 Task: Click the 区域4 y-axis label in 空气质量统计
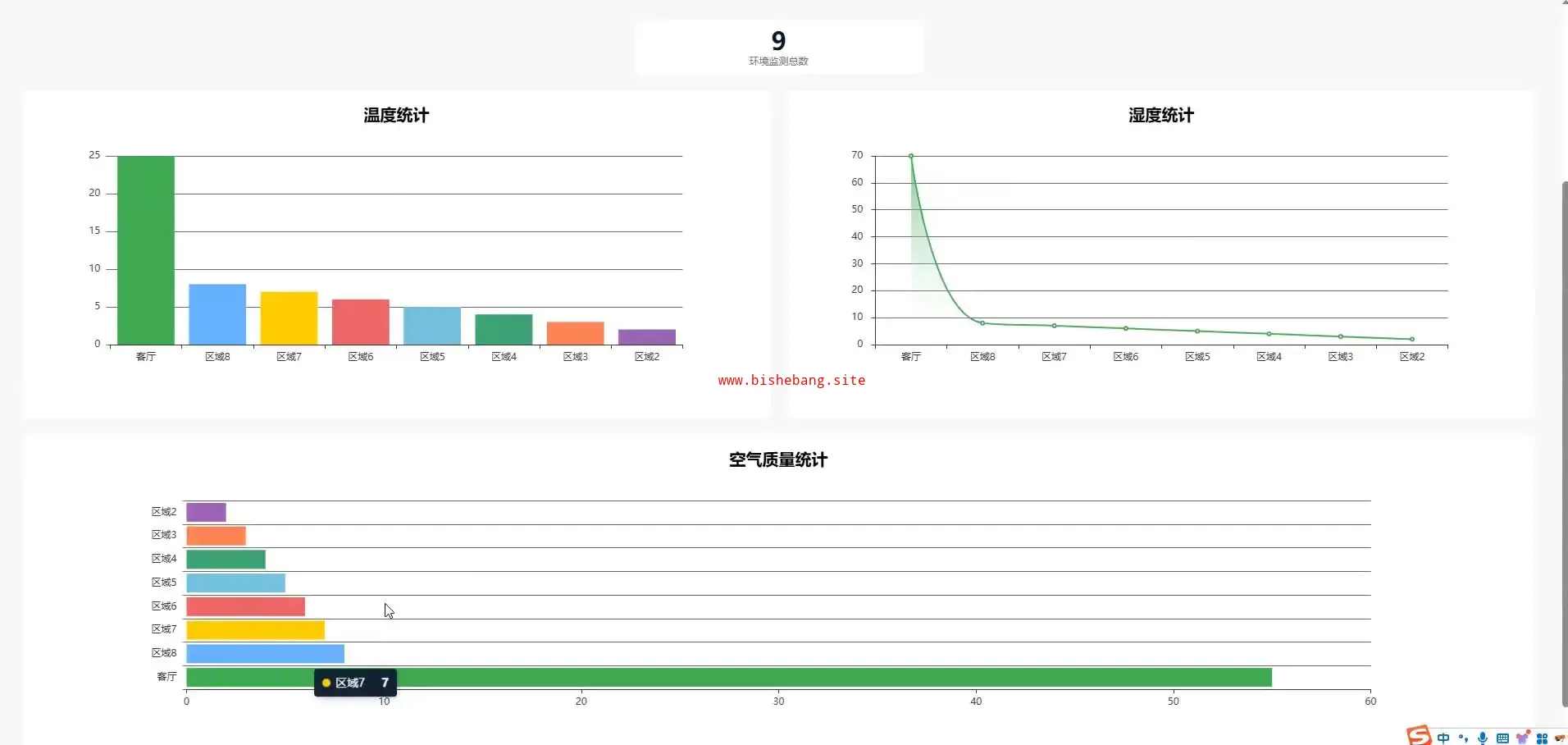(x=164, y=559)
